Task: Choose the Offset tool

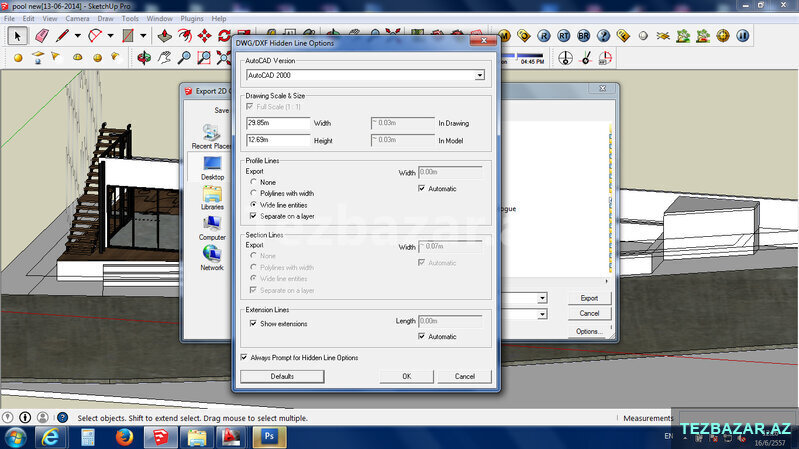Action: [184, 36]
